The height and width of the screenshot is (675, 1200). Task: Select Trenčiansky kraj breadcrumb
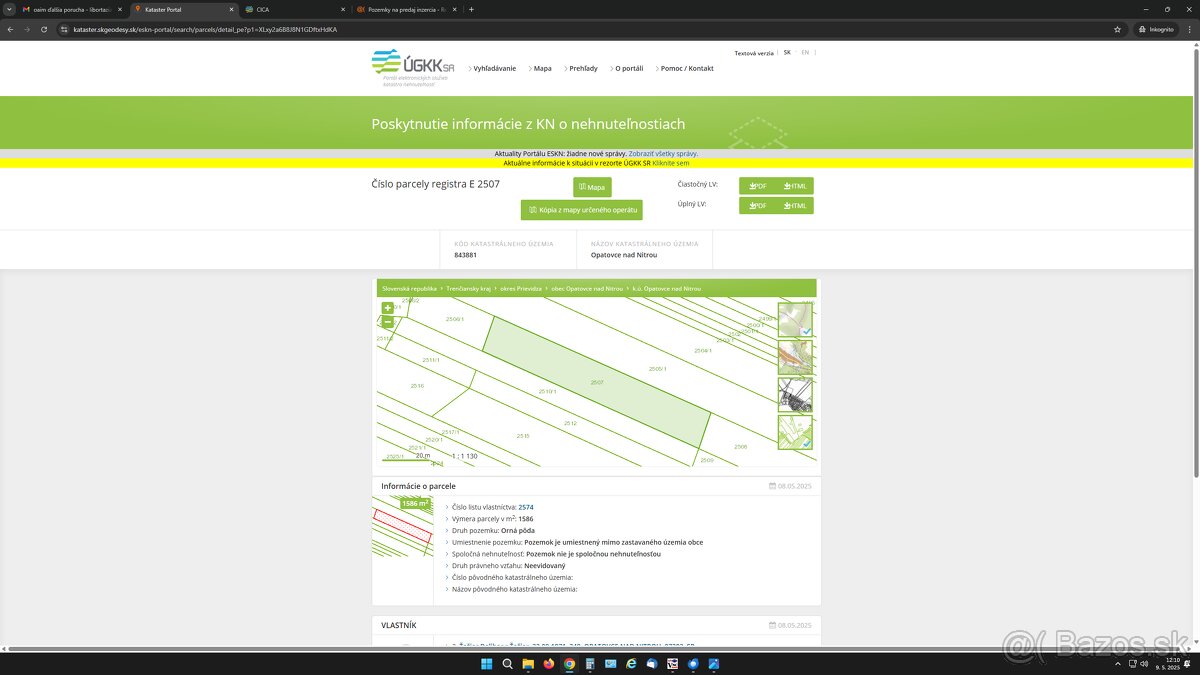[468, 288]
